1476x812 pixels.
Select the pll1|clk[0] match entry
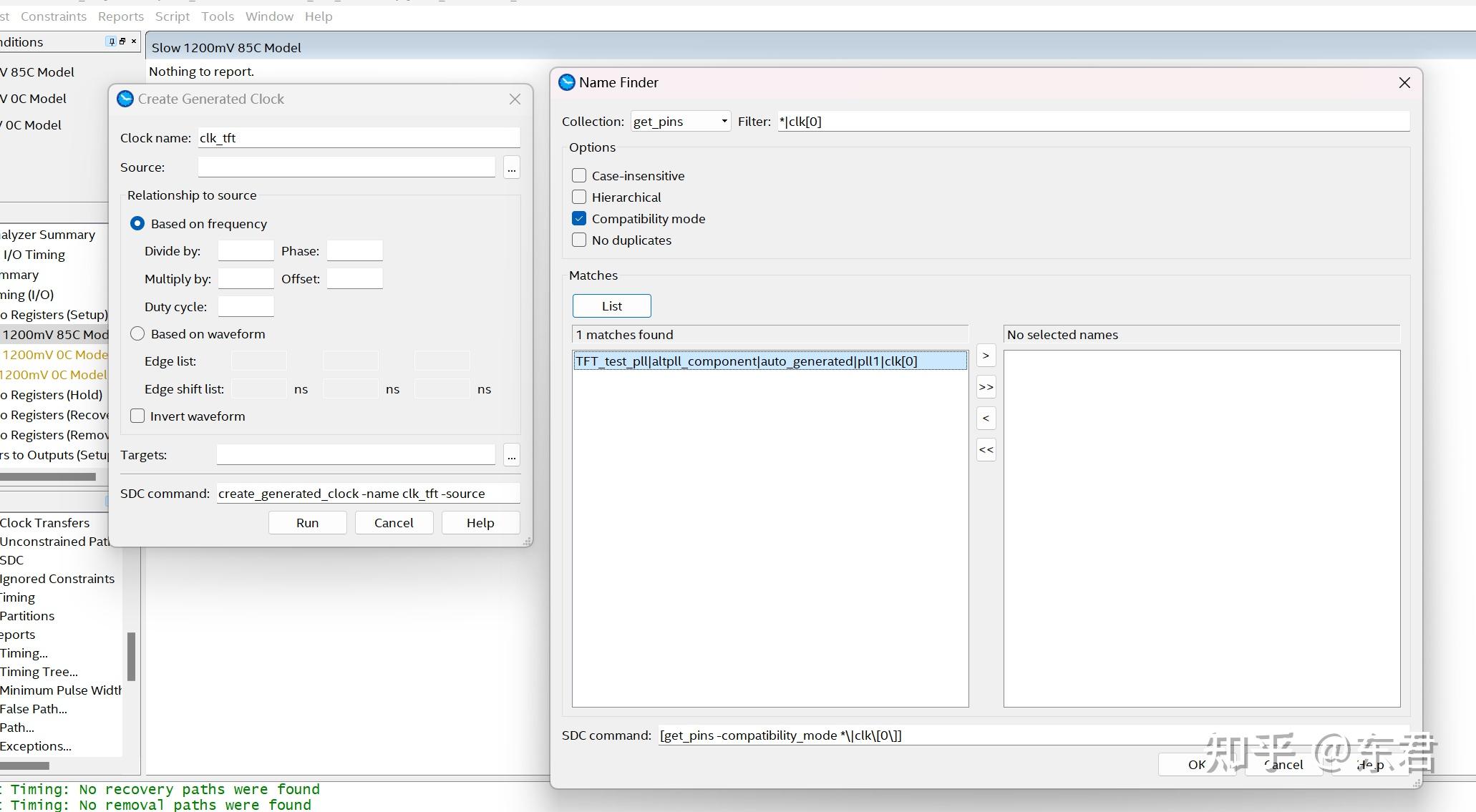(x=746, y=361)
